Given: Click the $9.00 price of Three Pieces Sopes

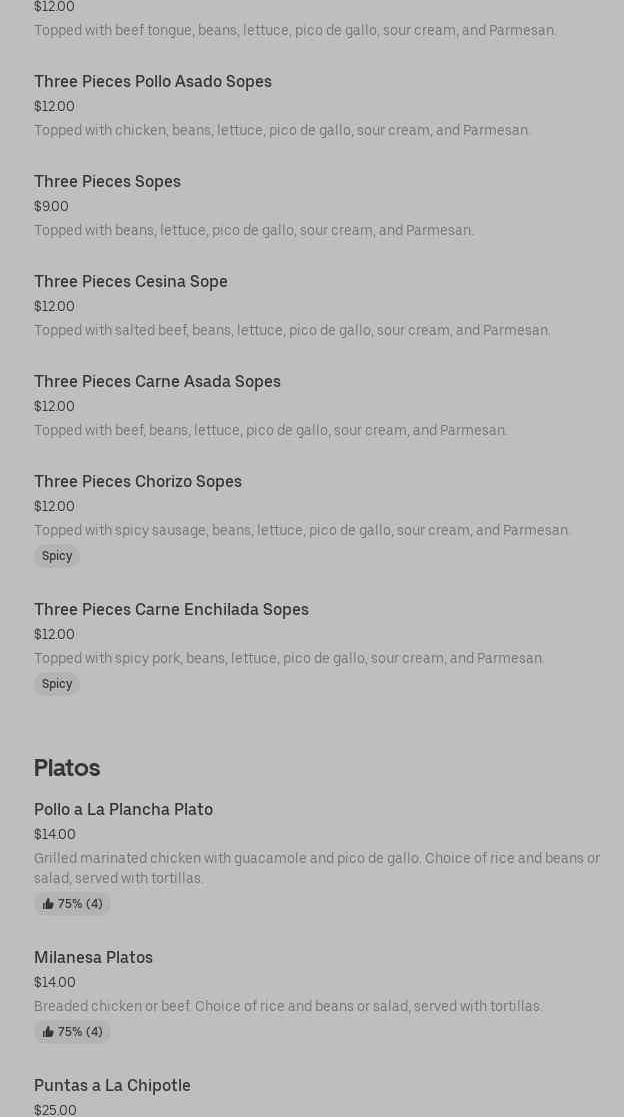Looking at the screenshot, I should pos(51,207).
